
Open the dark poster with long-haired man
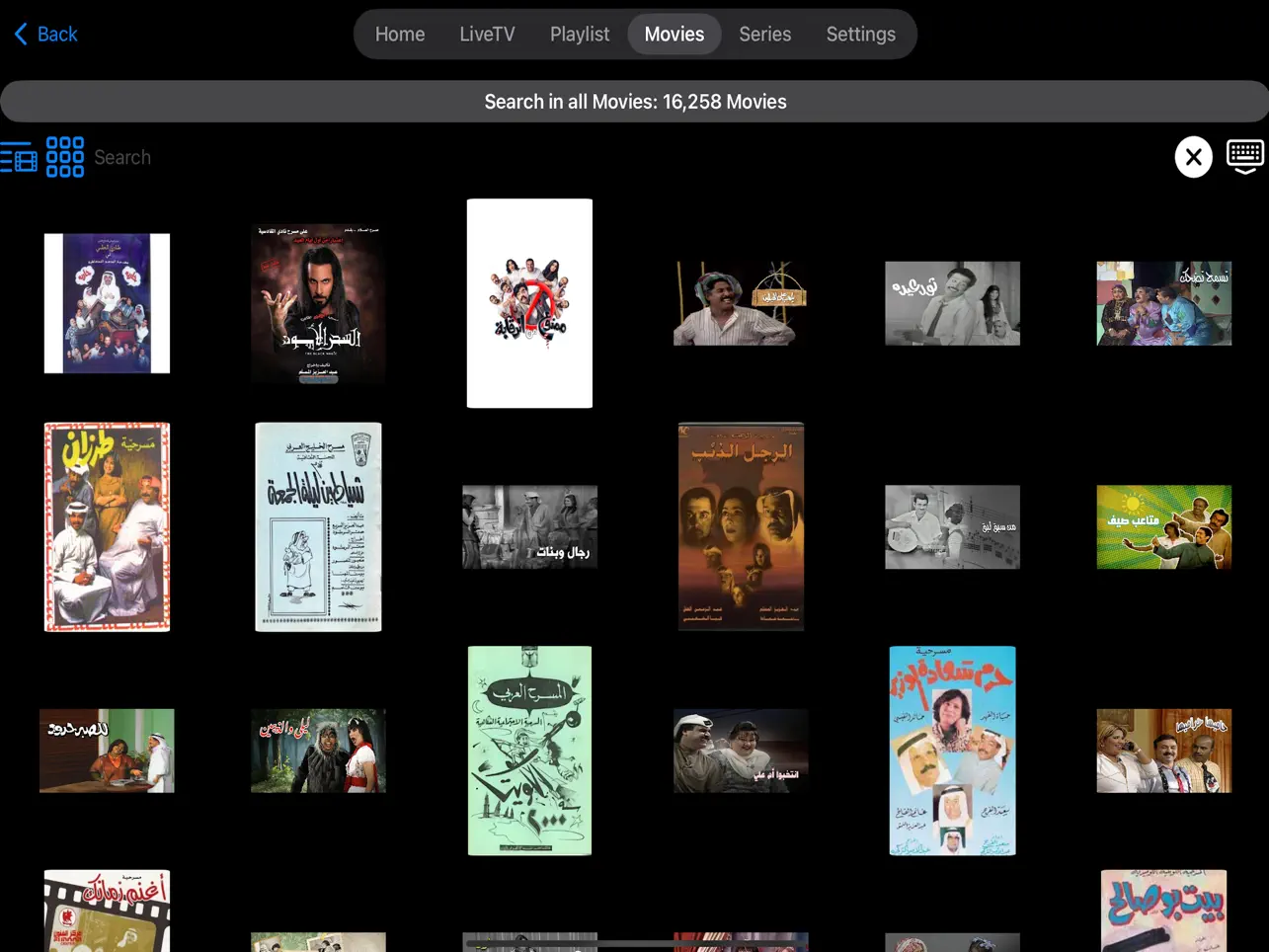click(318, 303)
